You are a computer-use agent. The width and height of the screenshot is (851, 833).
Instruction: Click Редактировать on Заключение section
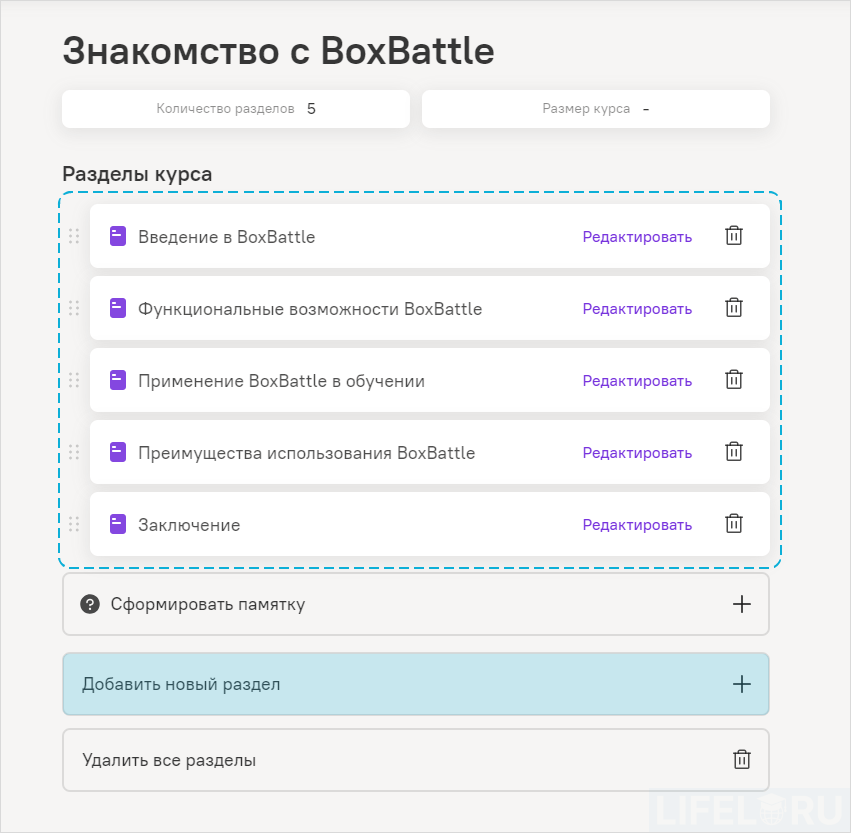coord(637,523)
